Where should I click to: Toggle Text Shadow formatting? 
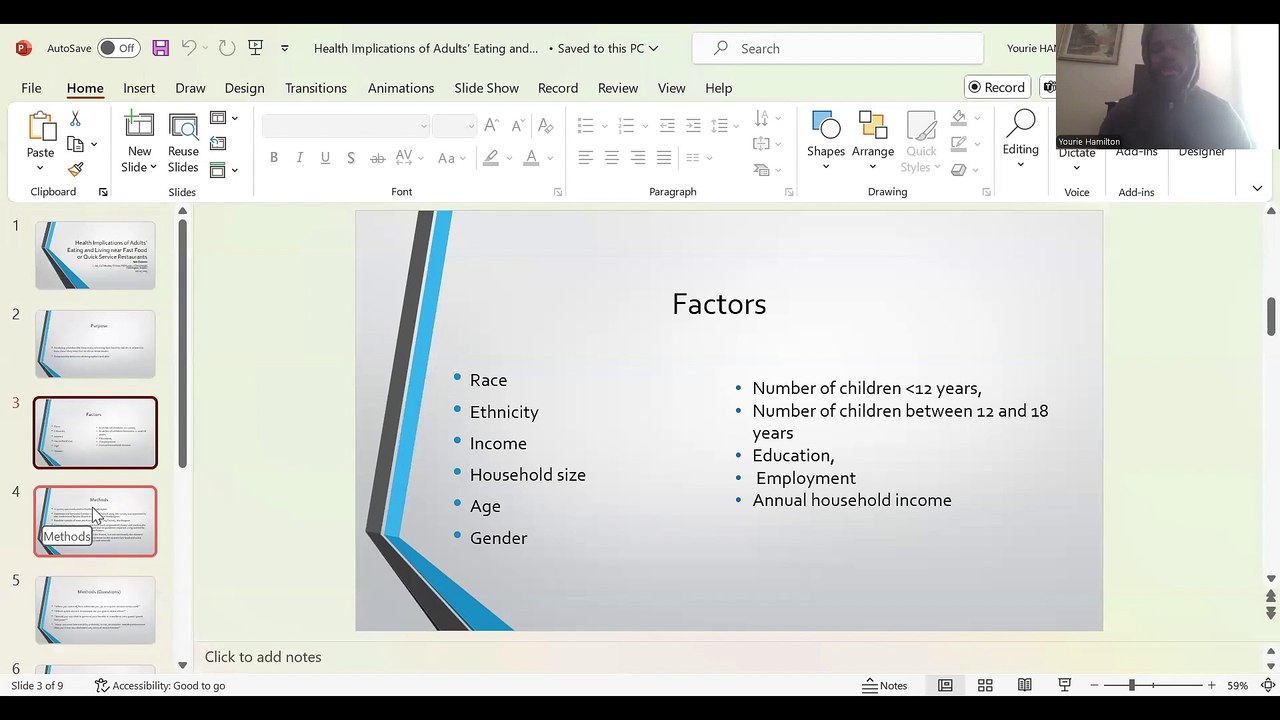point(351,158)
